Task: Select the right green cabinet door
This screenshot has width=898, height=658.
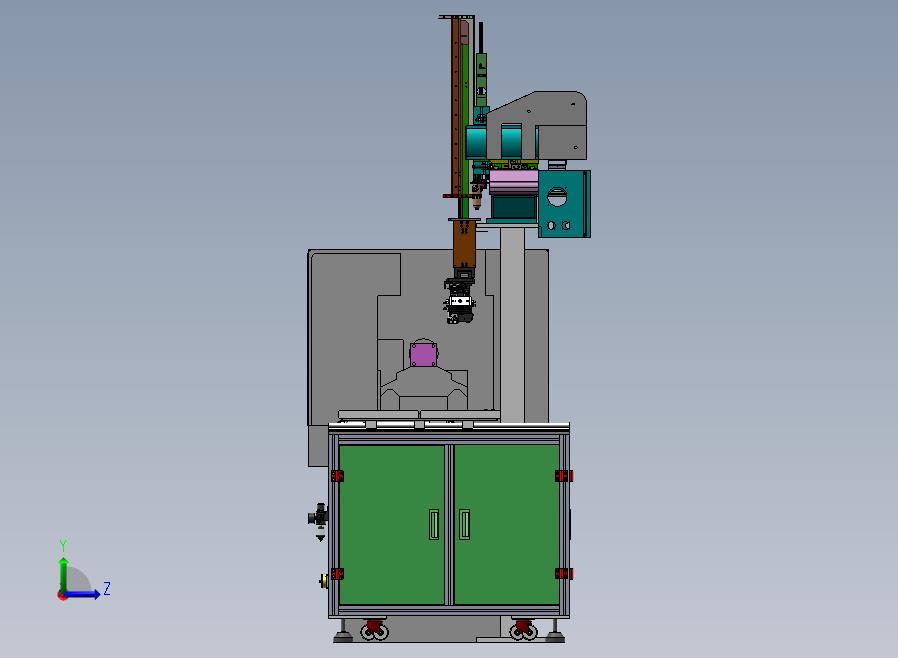Action: pos(507,525)
